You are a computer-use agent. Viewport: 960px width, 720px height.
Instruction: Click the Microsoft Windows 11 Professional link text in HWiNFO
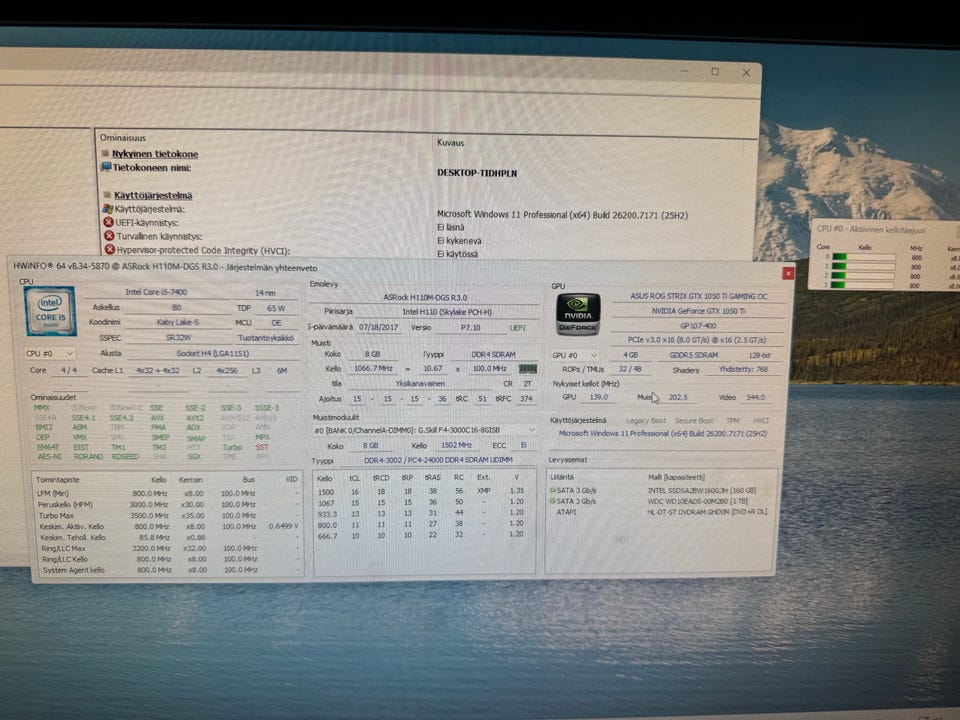point(662,433)
